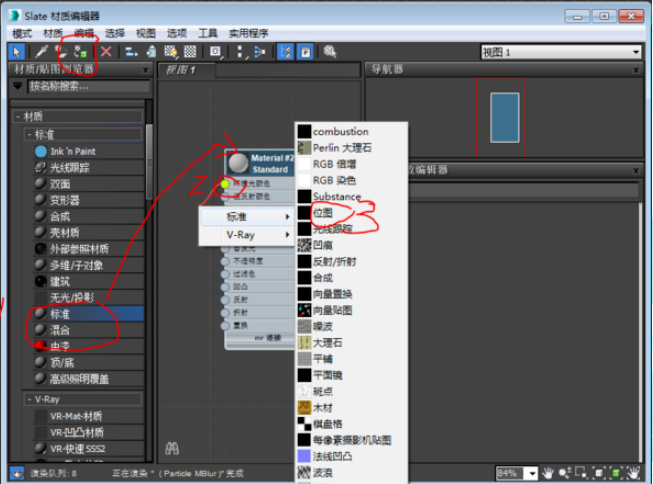Expand the V-Ray submenu in context menu
This screenshot has width=653, height=484.
click(247, 235)
